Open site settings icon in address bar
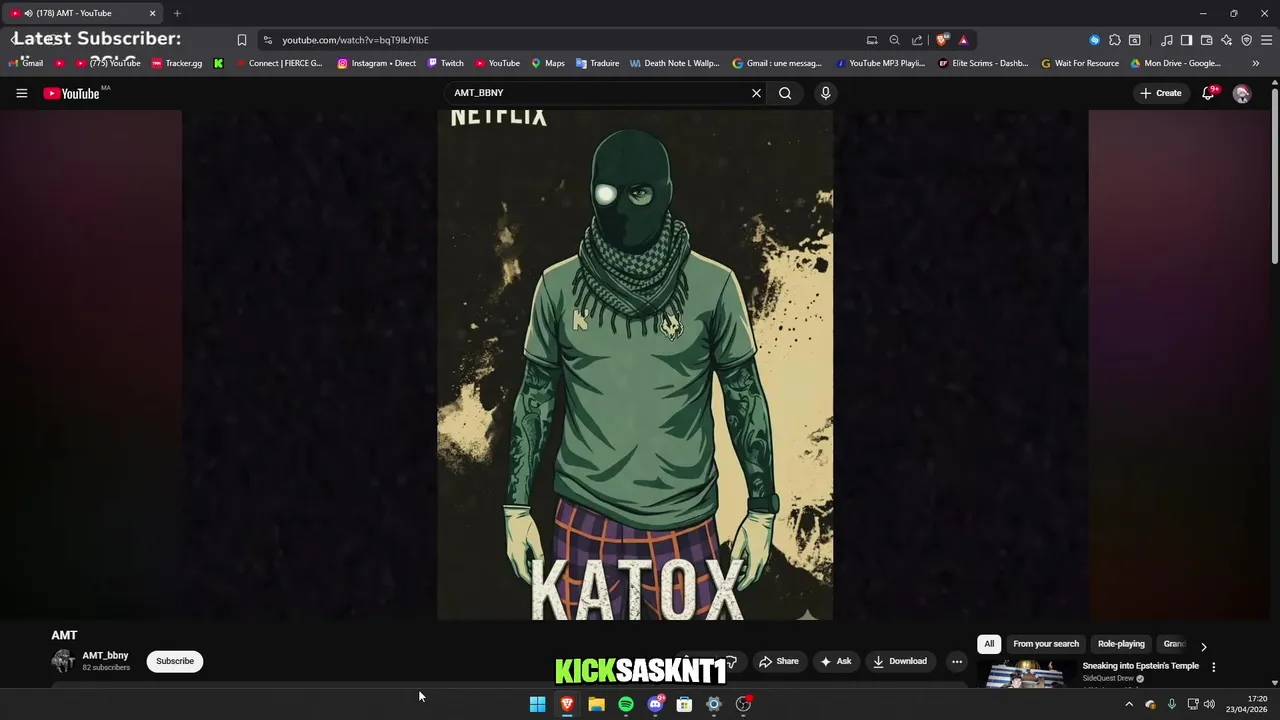Screen dimensions: 1280x720 (x=267, y=40)
